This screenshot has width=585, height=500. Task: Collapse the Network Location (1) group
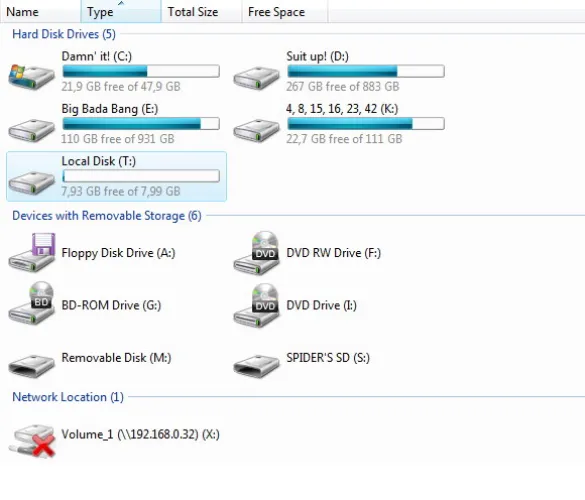click(x=68, y=397)
